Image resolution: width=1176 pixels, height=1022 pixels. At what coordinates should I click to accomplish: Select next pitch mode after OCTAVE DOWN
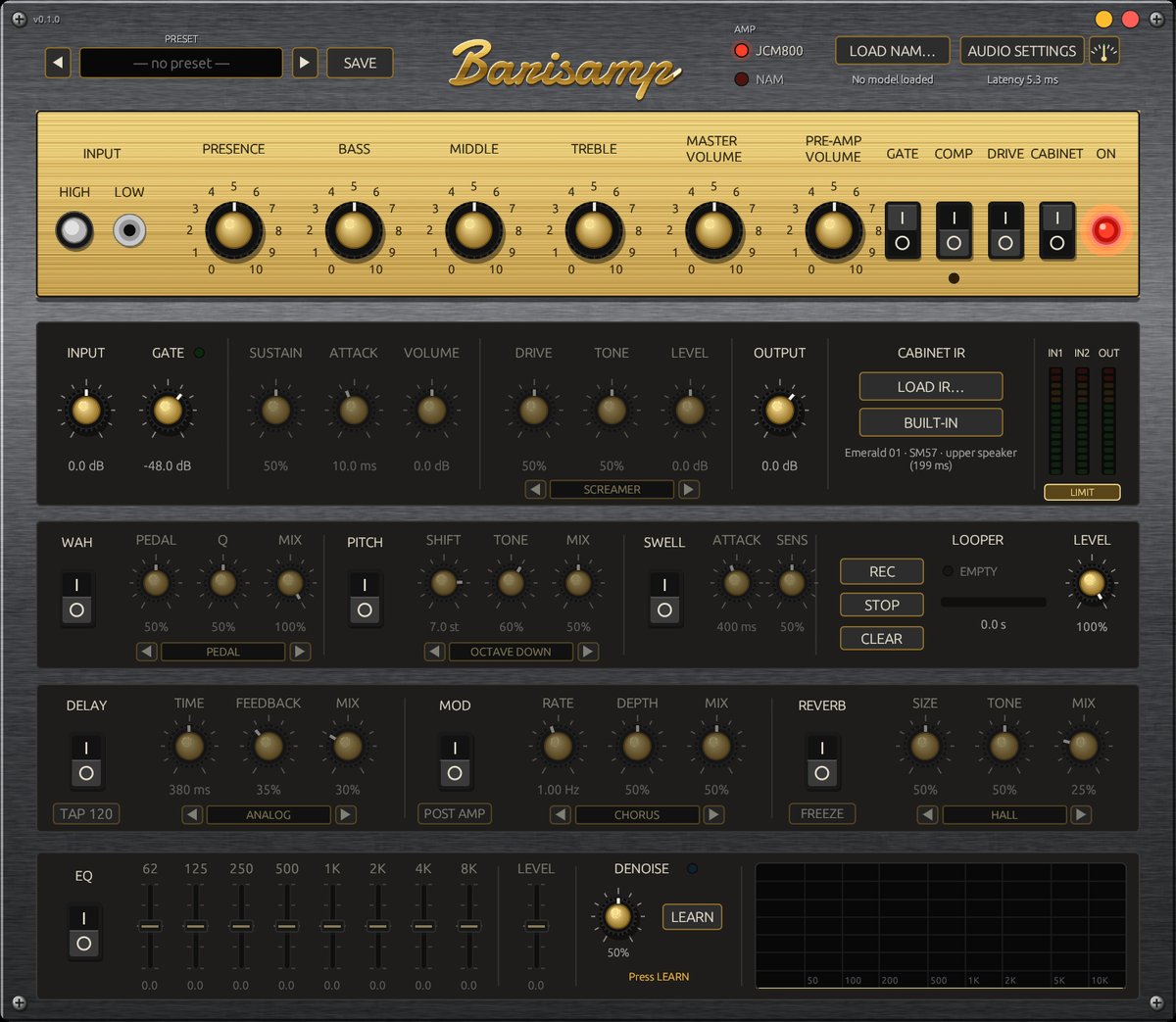[588, 652]
